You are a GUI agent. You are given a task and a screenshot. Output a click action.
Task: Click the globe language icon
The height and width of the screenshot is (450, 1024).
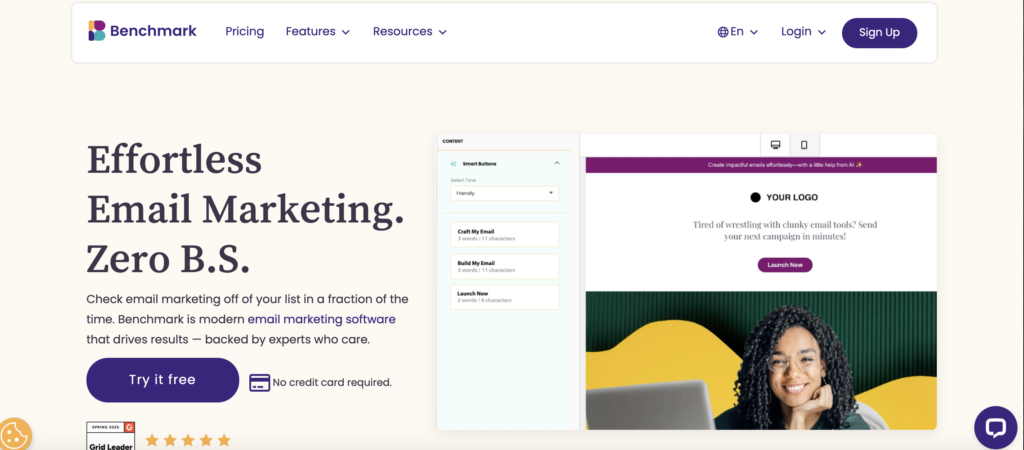click(x=723, y=32)
